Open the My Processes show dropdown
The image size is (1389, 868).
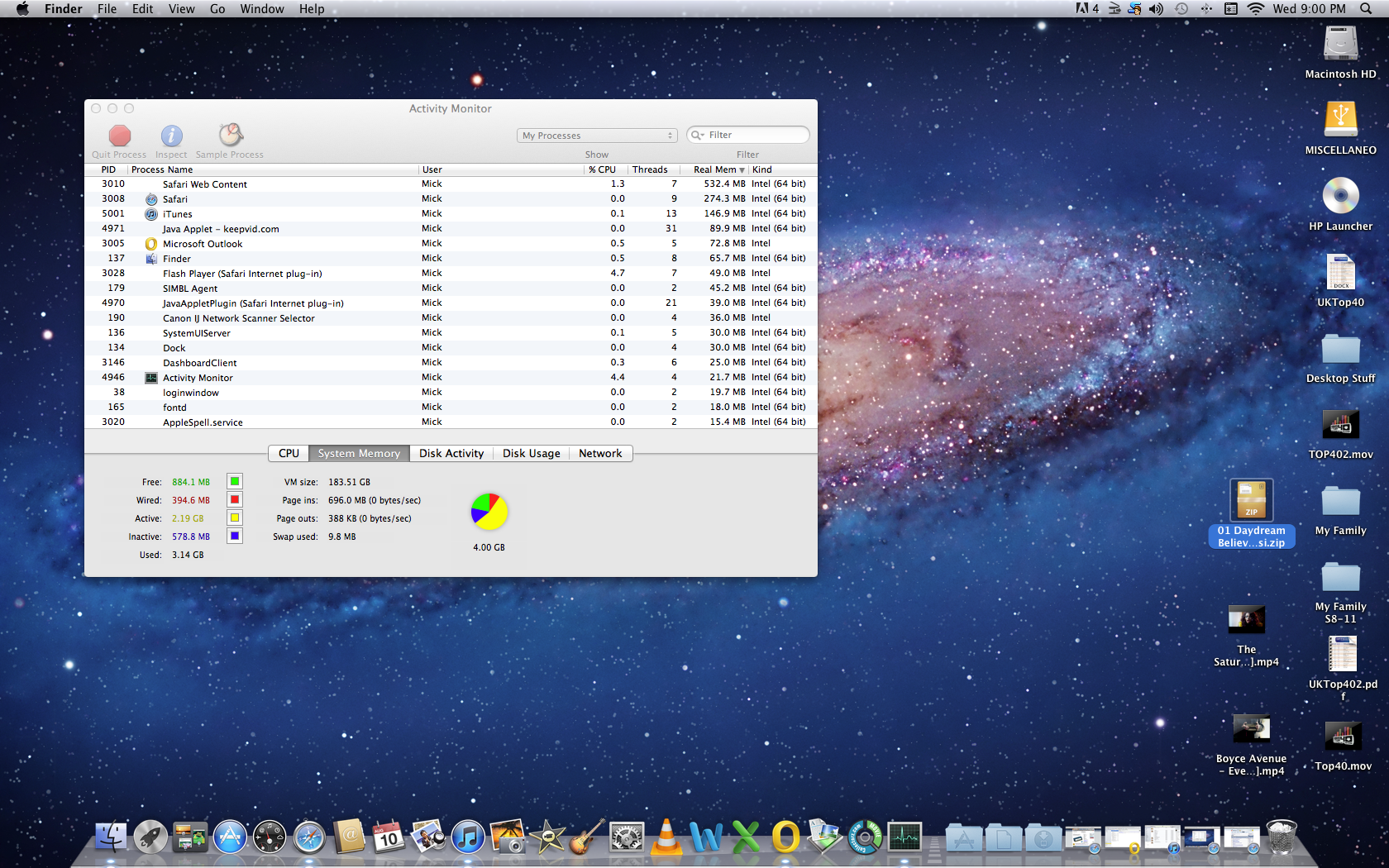(x=597, y=136)
